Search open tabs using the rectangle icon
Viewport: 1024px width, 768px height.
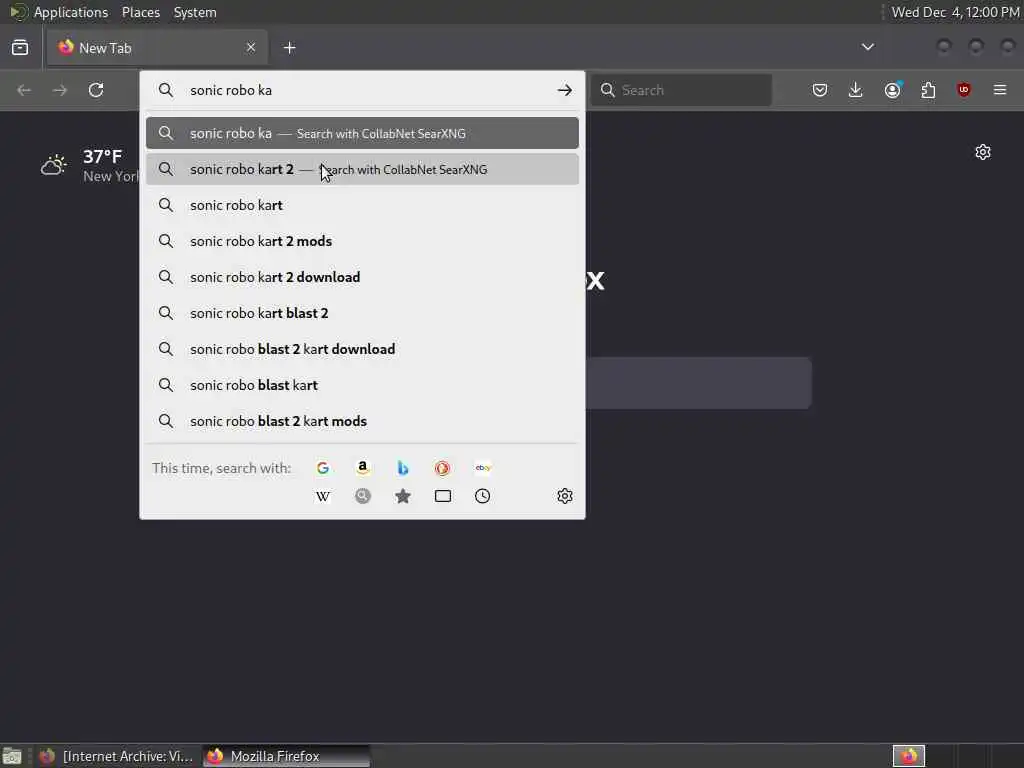(x=443, y=496)
